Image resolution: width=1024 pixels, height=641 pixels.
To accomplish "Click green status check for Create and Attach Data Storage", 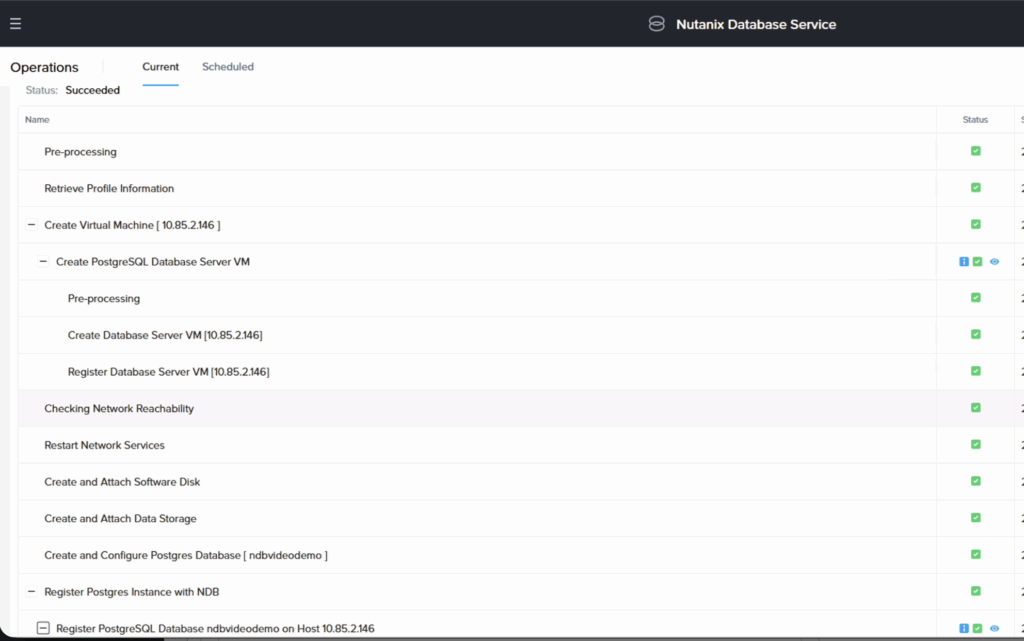I will point(976,518).
